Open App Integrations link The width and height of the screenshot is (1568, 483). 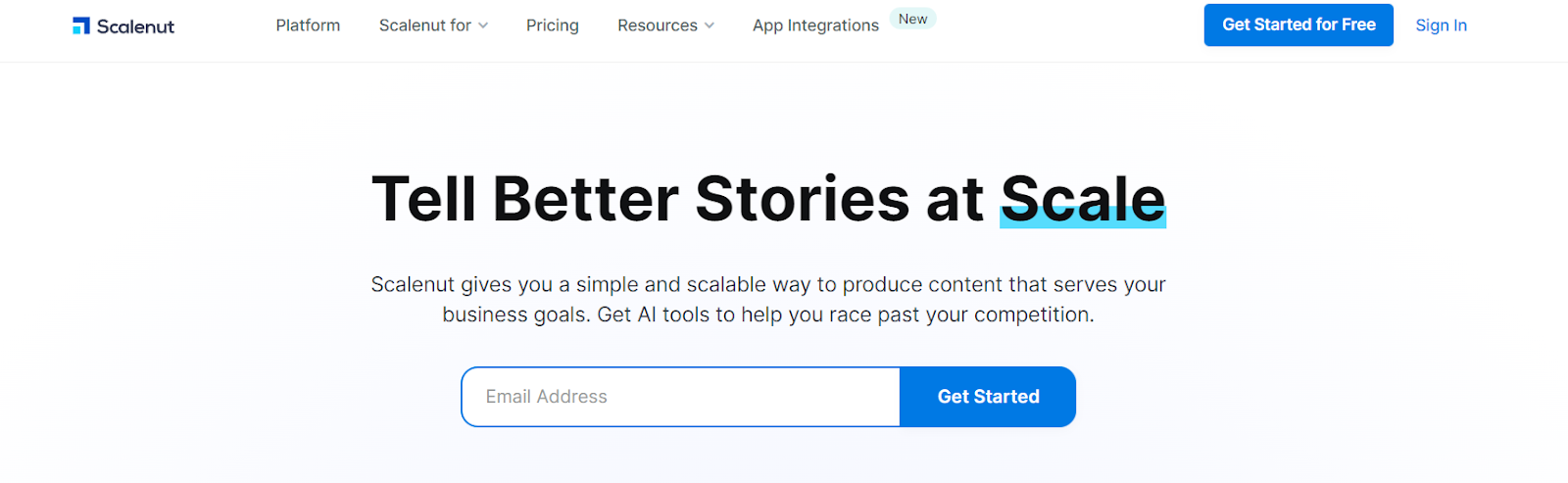click(815, 25)
